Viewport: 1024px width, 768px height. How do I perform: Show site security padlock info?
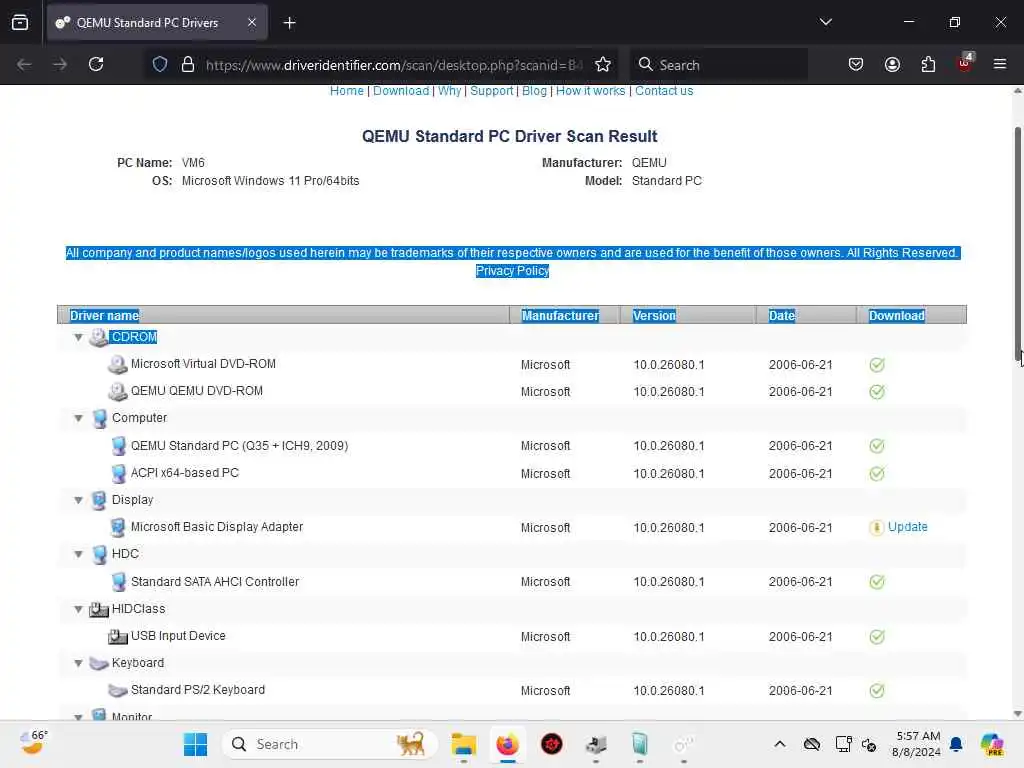187,64
